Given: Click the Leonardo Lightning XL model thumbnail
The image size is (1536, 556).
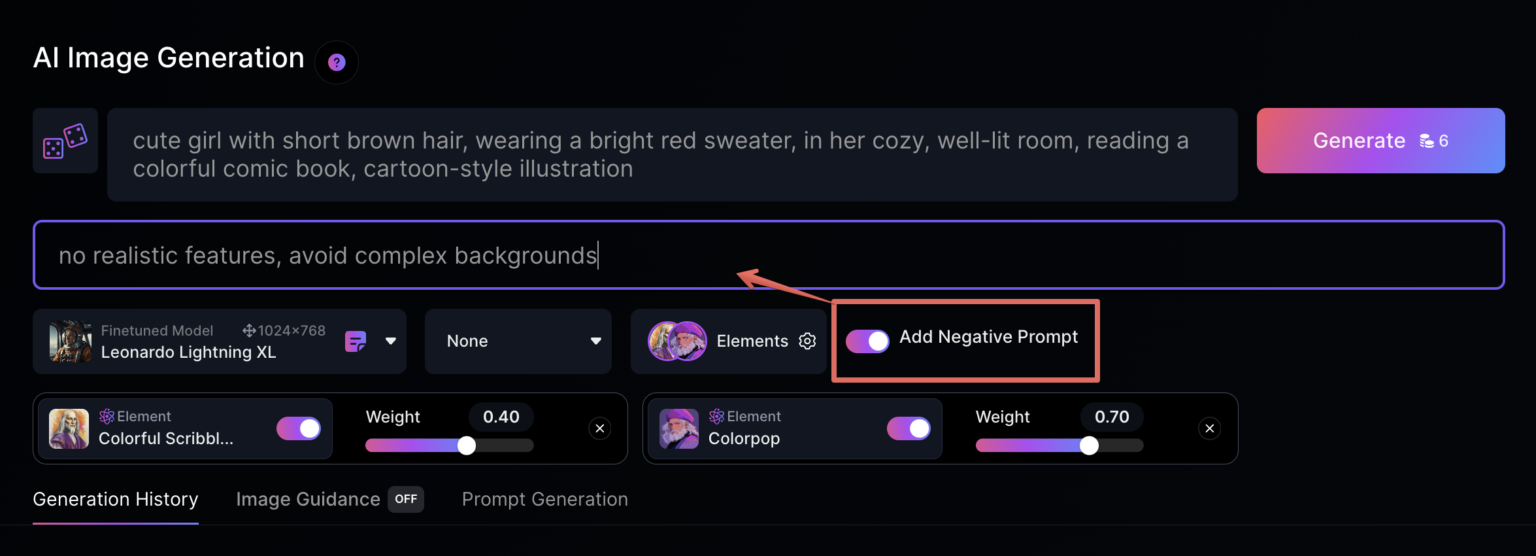Looking at the screenshot, I should (71, 341).
